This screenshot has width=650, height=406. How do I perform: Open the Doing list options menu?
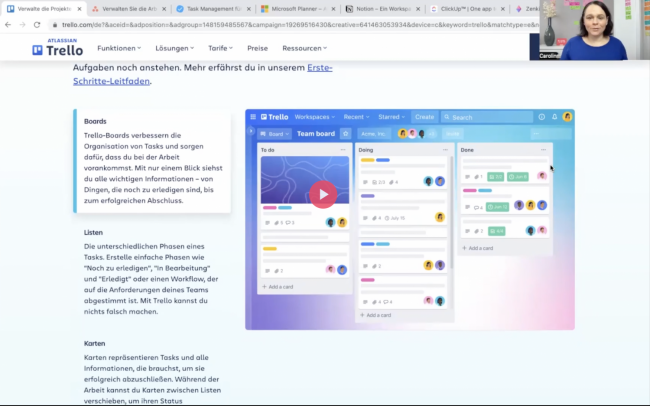click(445, 150)
